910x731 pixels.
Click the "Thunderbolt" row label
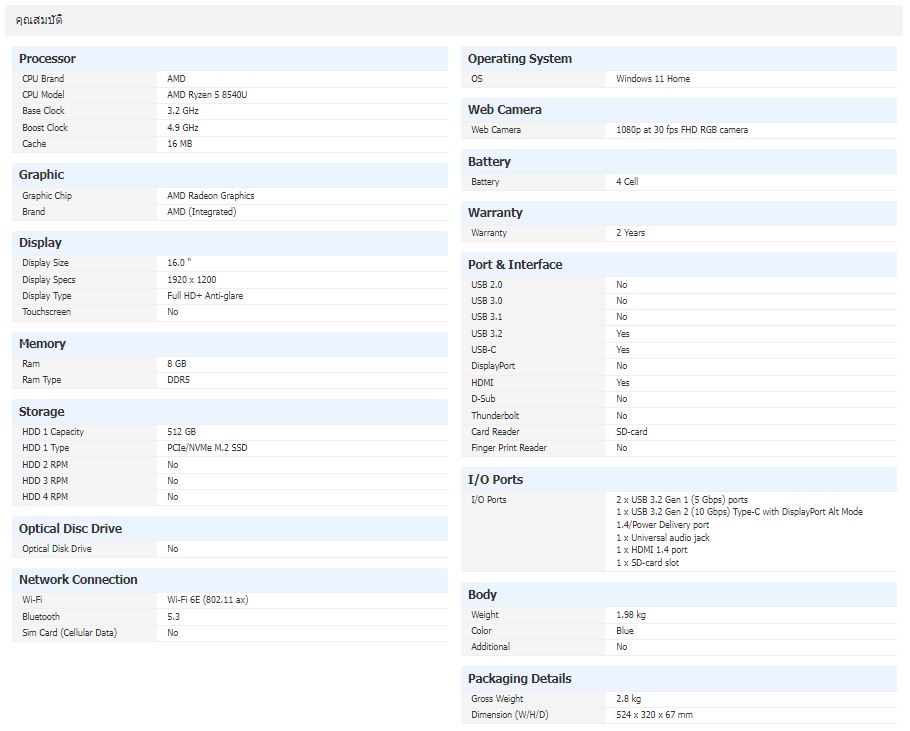[495, 416]
